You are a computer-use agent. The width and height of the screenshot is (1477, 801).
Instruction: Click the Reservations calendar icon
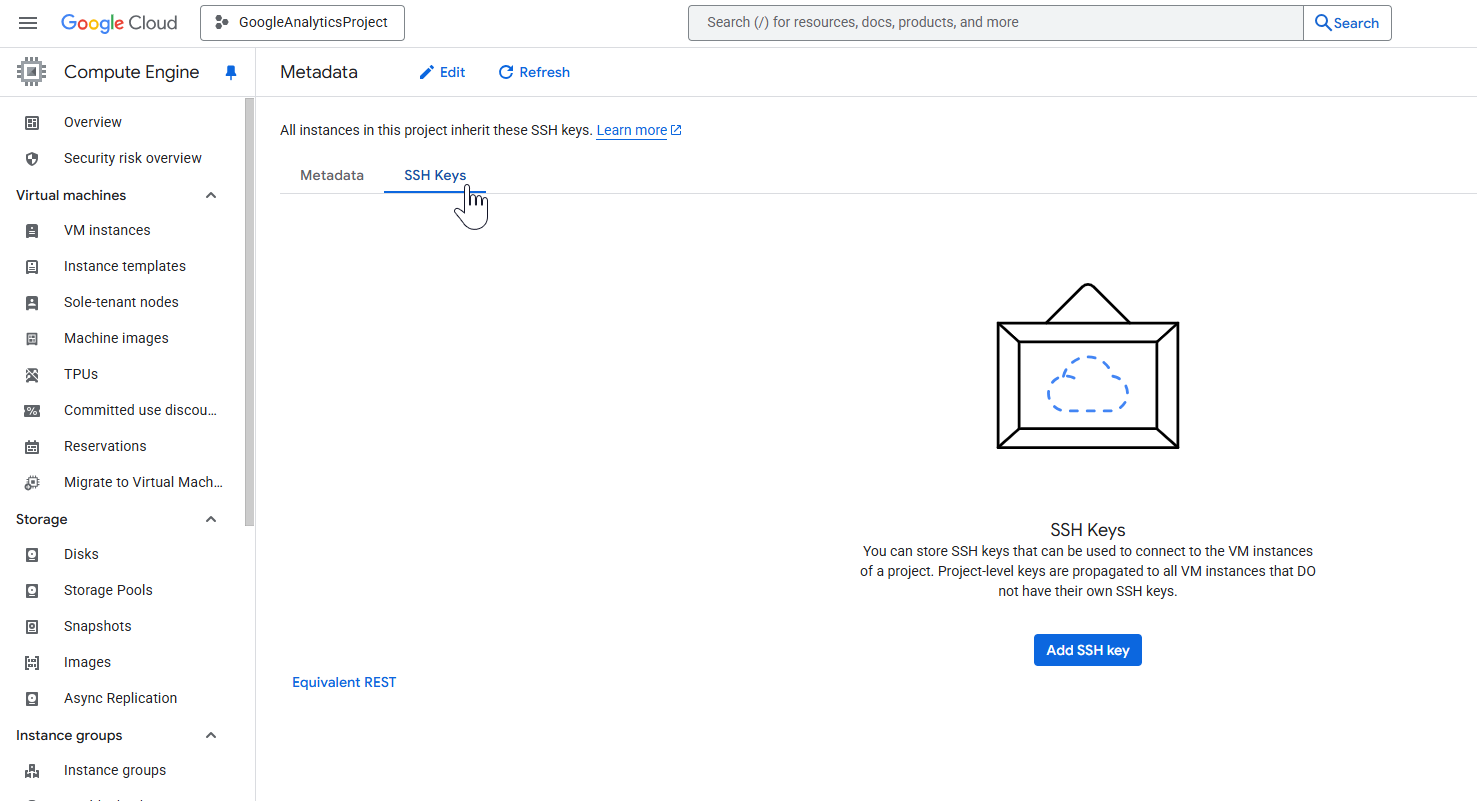(32, 447)
